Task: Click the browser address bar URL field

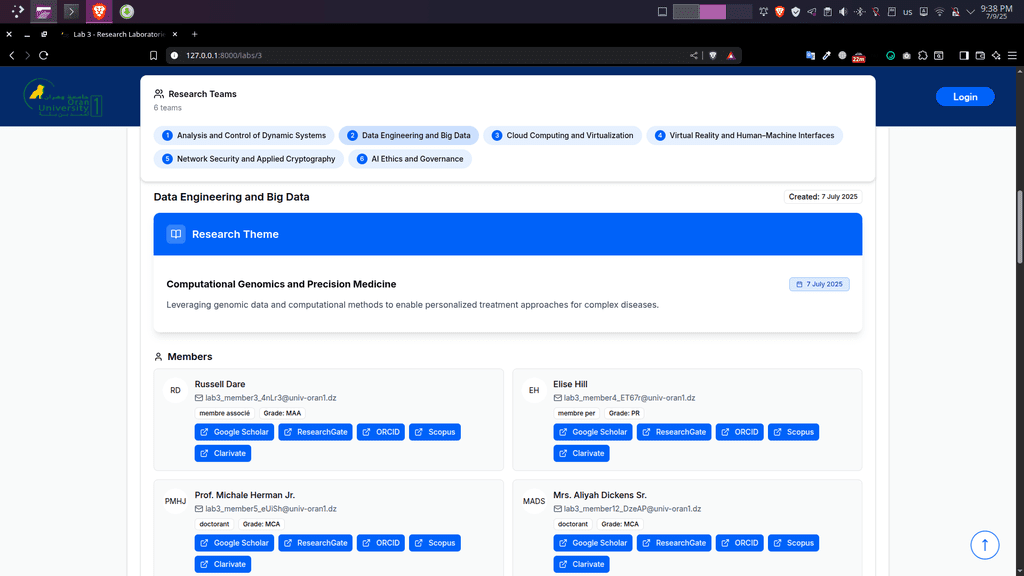Action: (420, 56)
